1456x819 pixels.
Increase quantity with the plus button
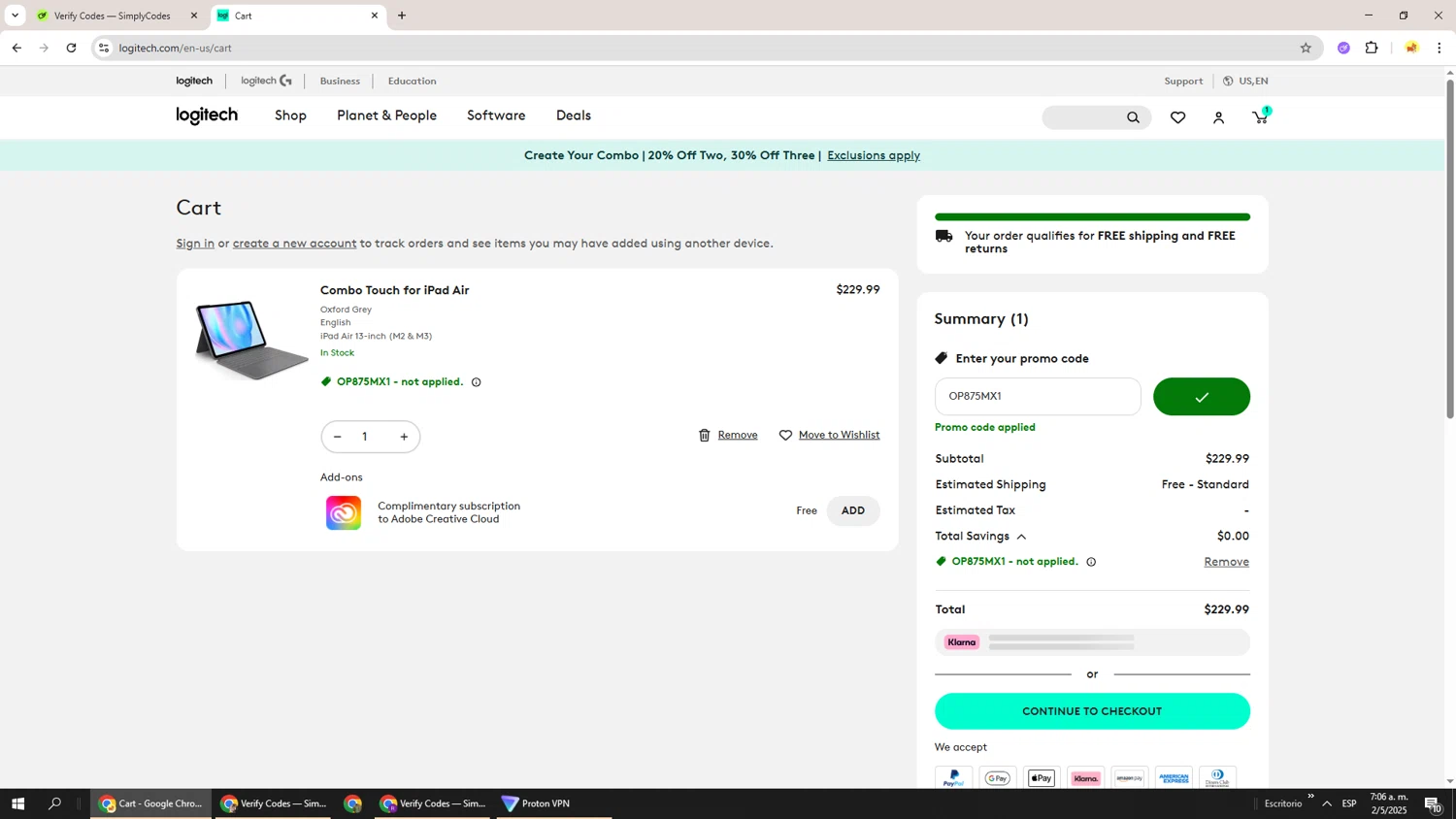(404, 437)
